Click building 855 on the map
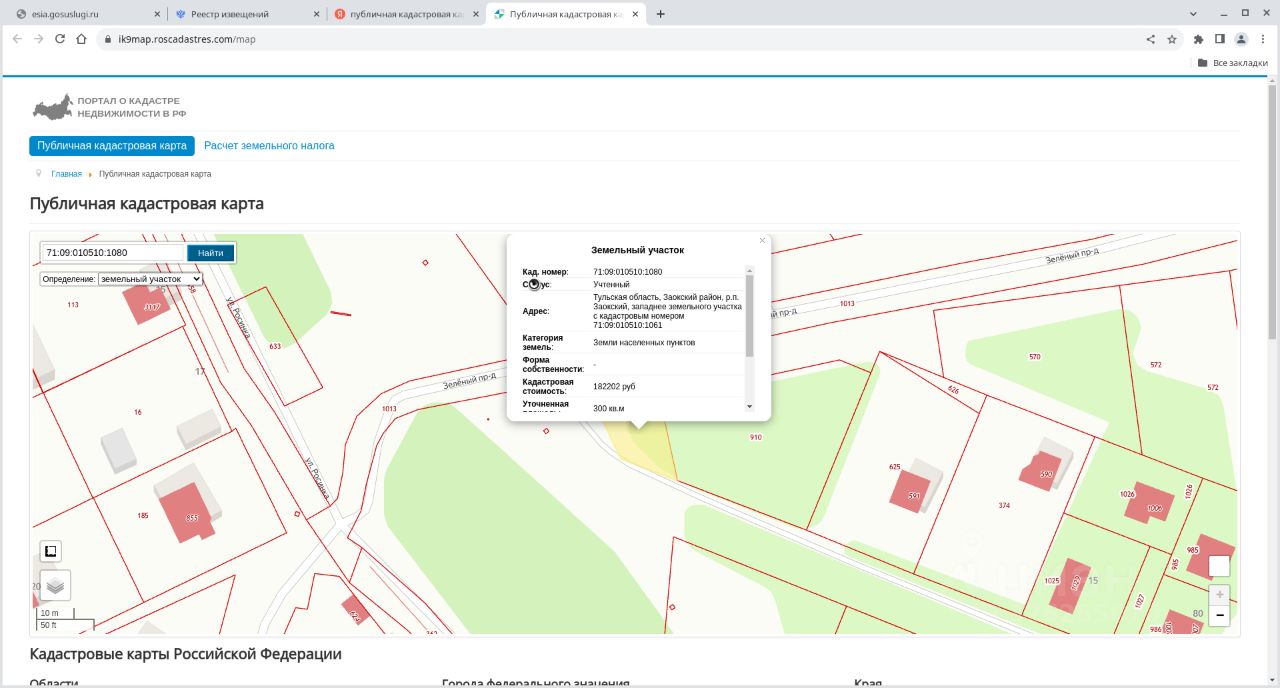The width and height of the screenshot is (1280, 688). pyautogui.click(x=186, y=511)
